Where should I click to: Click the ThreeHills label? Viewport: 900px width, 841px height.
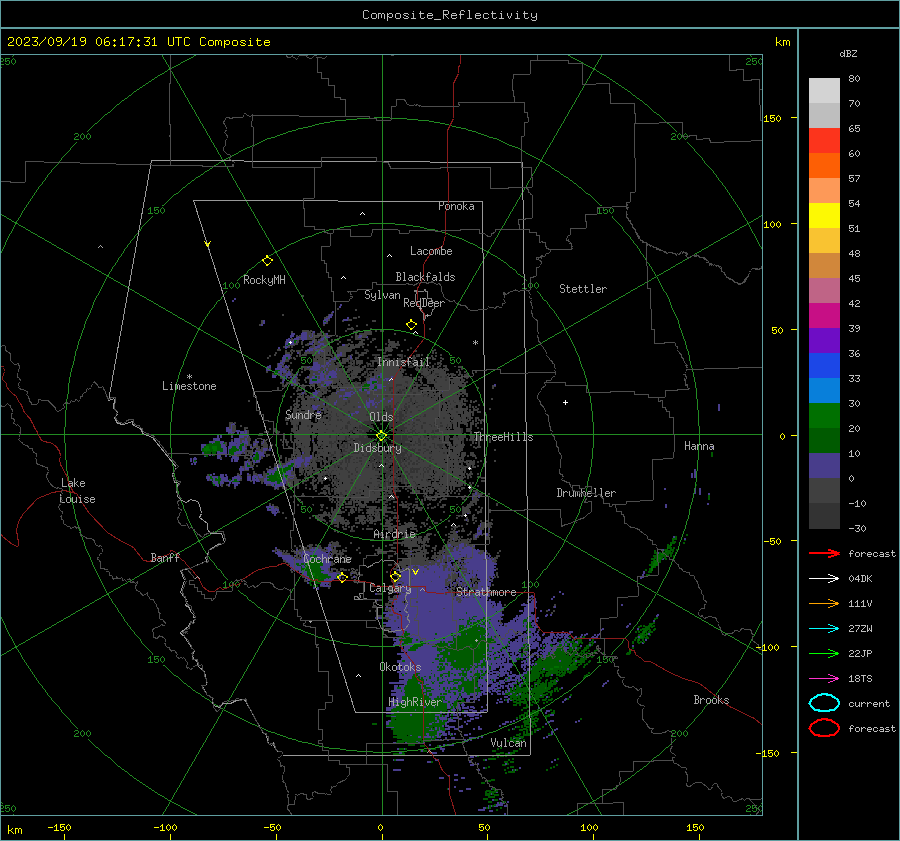click(x=503, y=437)
